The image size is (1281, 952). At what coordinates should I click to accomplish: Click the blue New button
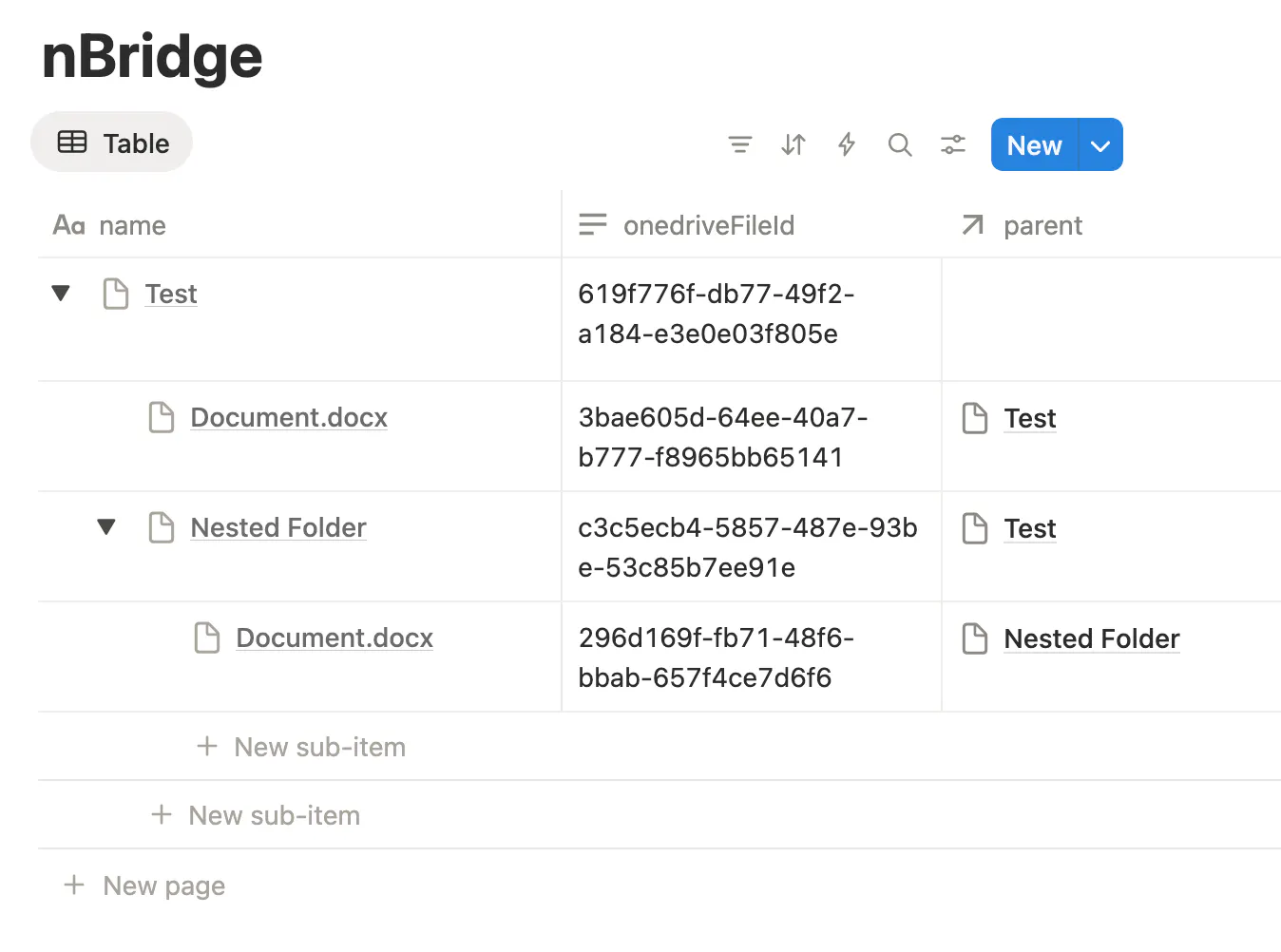coord(1034,145)
